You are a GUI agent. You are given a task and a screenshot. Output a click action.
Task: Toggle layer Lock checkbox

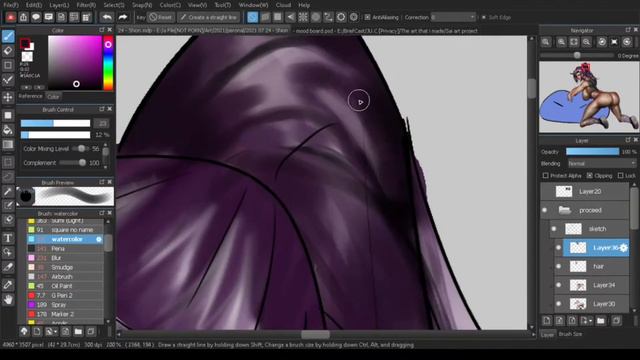620,176
